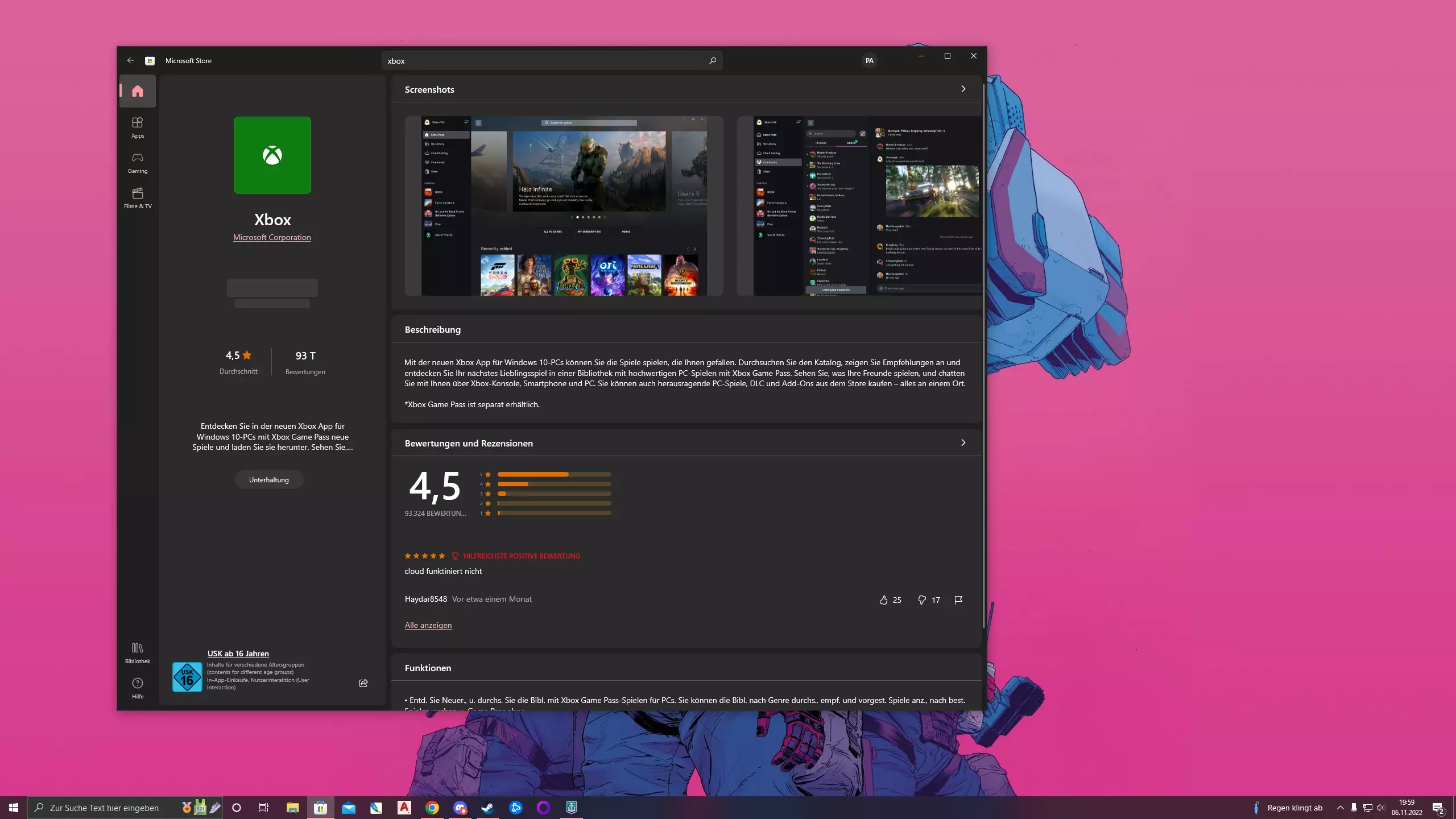Click the 4,5 Durchschnitt rating summary
This screenshot has height=819, width=1456.
click(238, 362)
